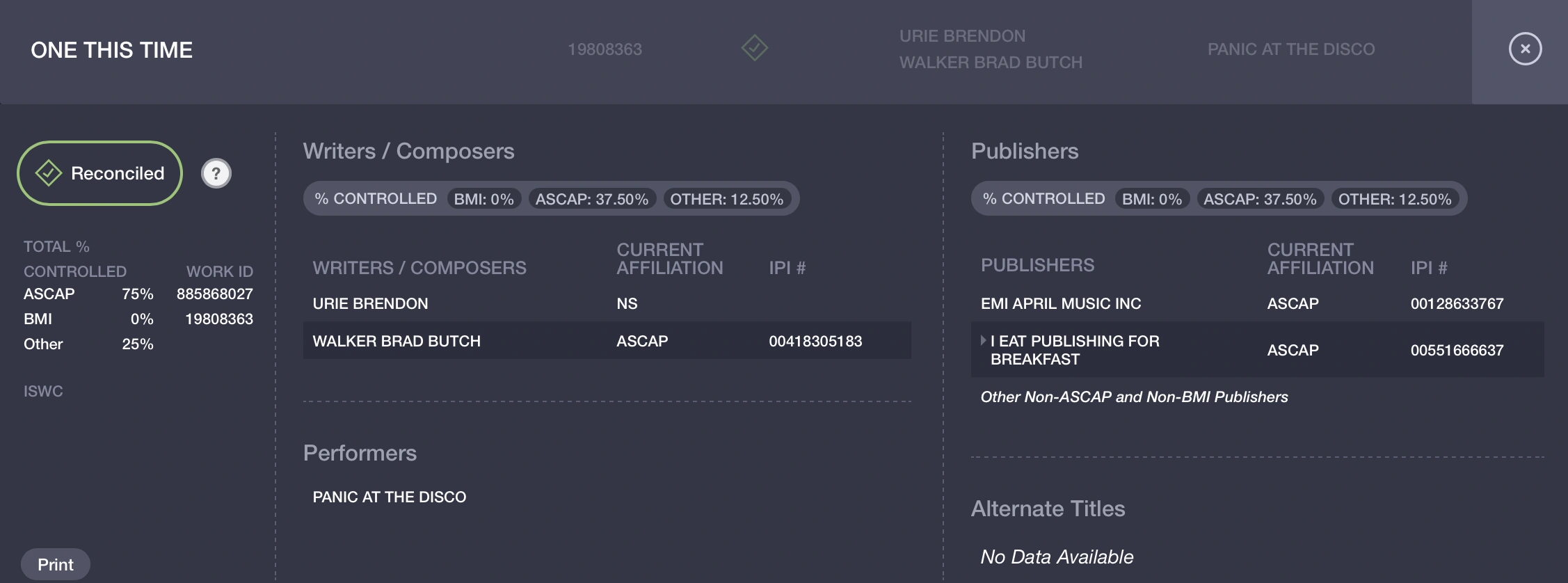
Task: Close the One This Time details panel
Action: click(1525, 49)
